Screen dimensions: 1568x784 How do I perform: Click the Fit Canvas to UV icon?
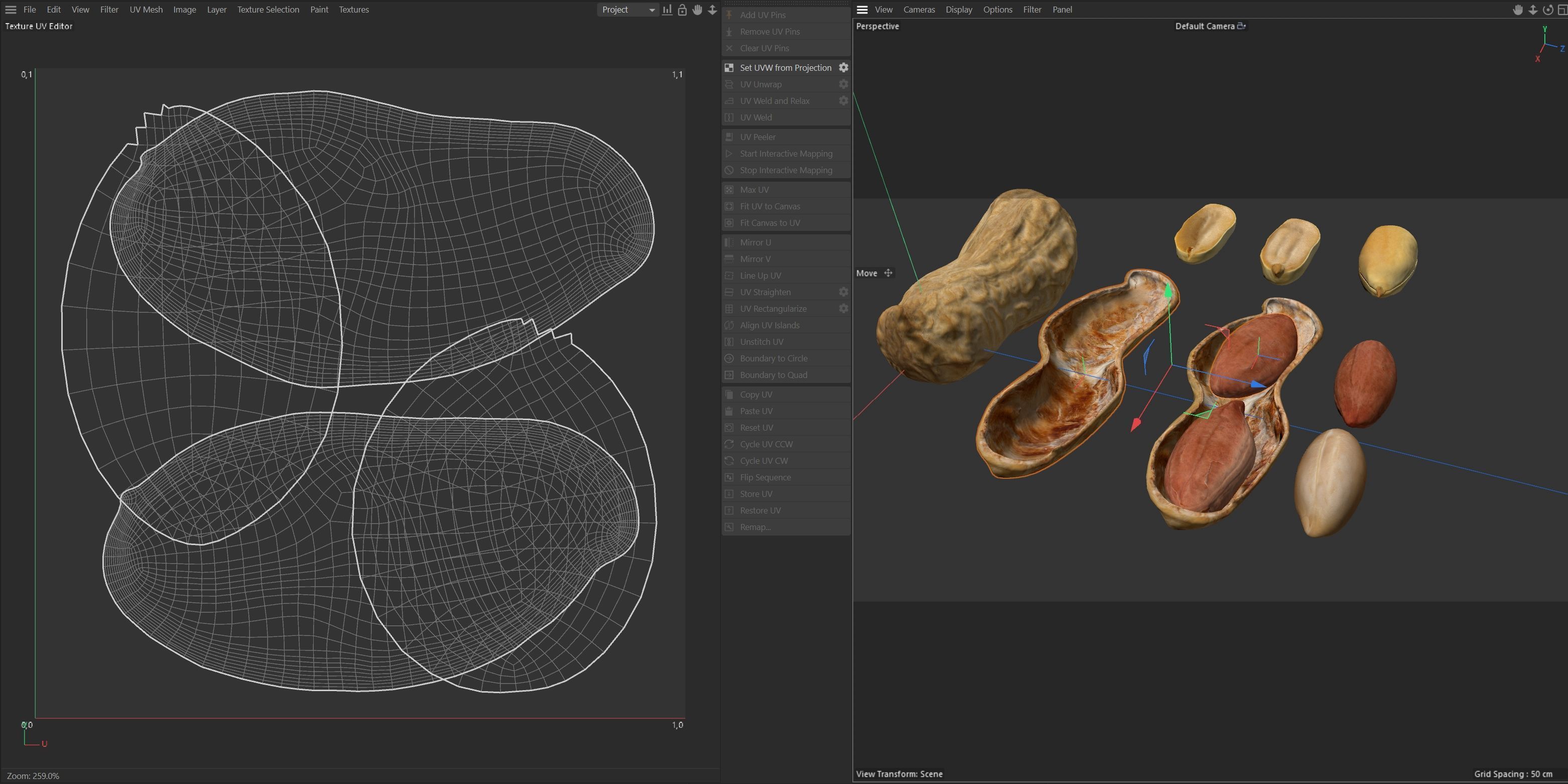[729, 223]
